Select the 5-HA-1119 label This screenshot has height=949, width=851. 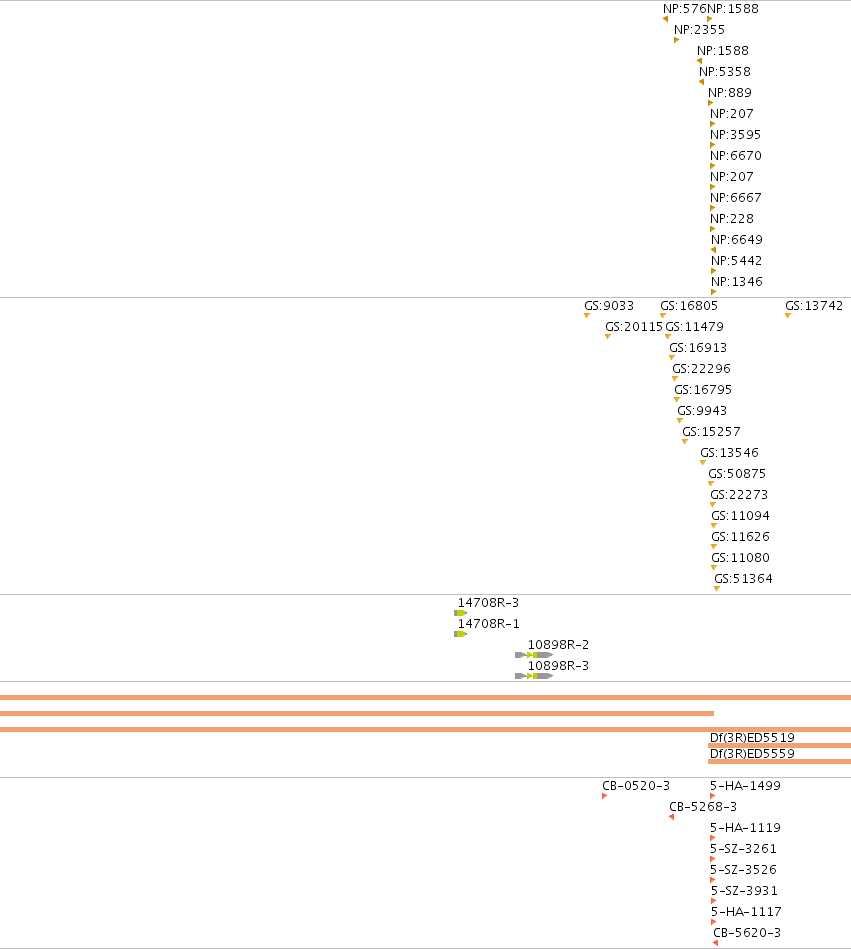(x=745, y=827)
